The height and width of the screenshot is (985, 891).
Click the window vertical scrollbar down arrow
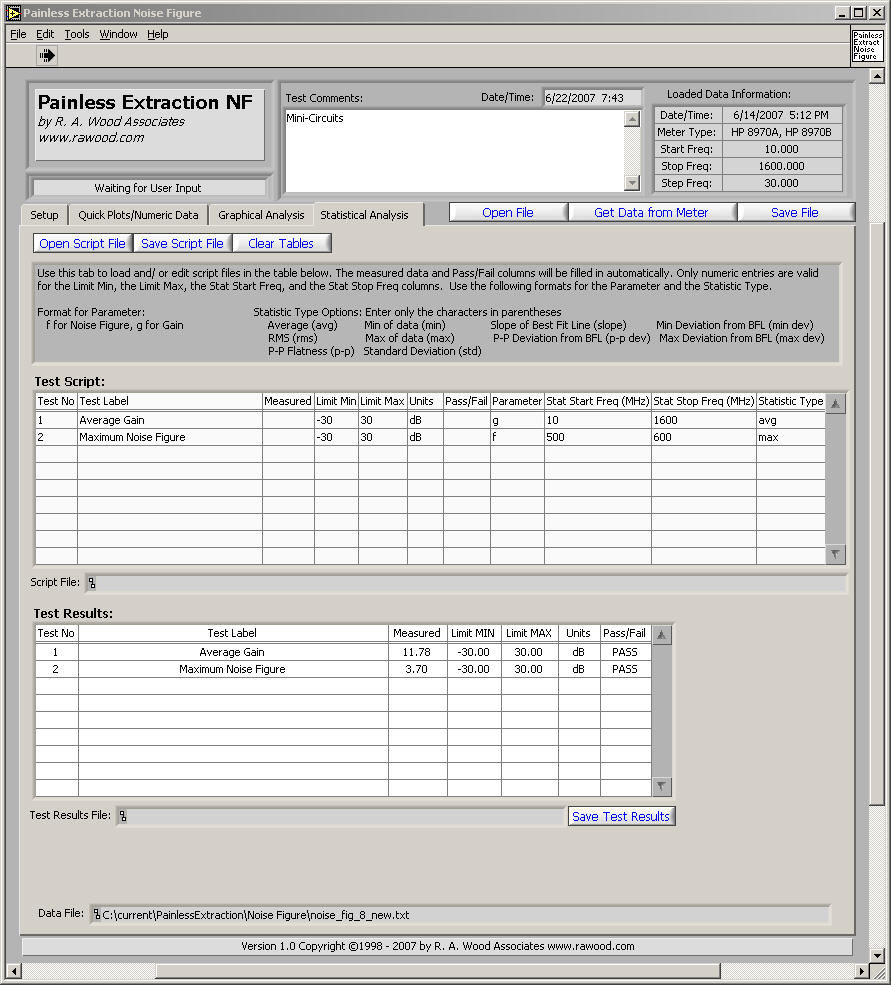click(877, 955)
